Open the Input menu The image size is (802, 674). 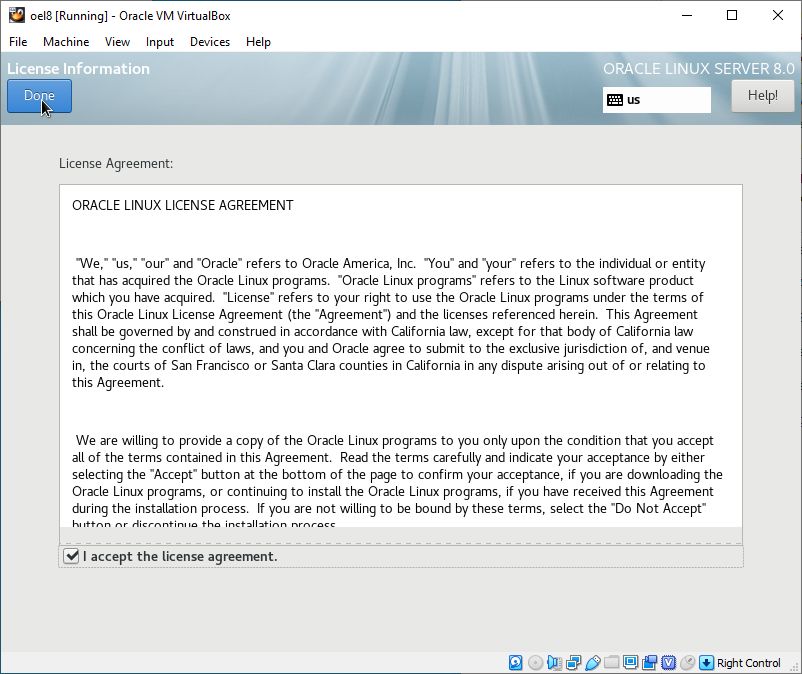(x=160, y=42)
